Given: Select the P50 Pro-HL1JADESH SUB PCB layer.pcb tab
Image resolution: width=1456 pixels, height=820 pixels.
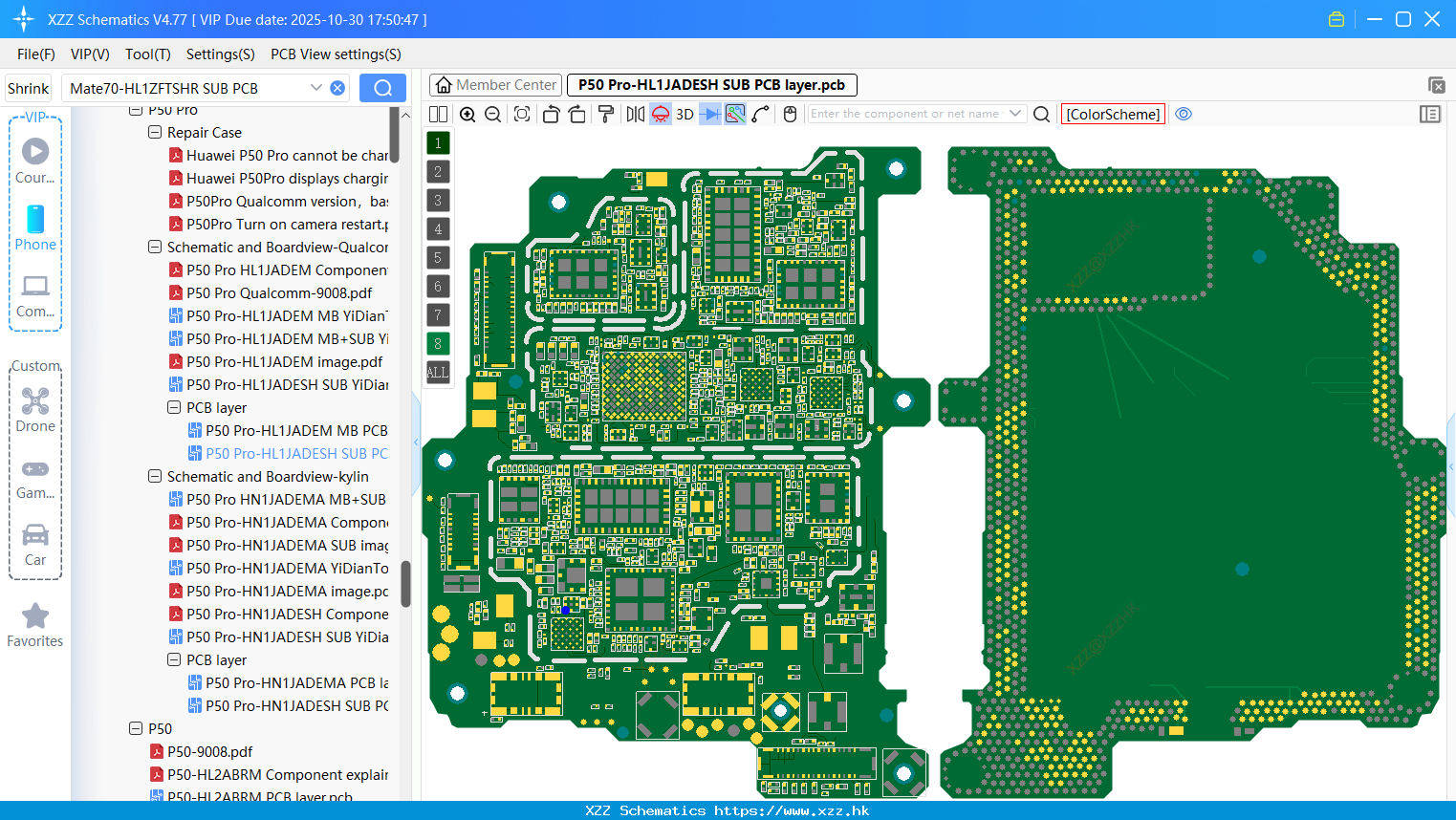Looking at the screenshot, I should (x=711, y=85).
